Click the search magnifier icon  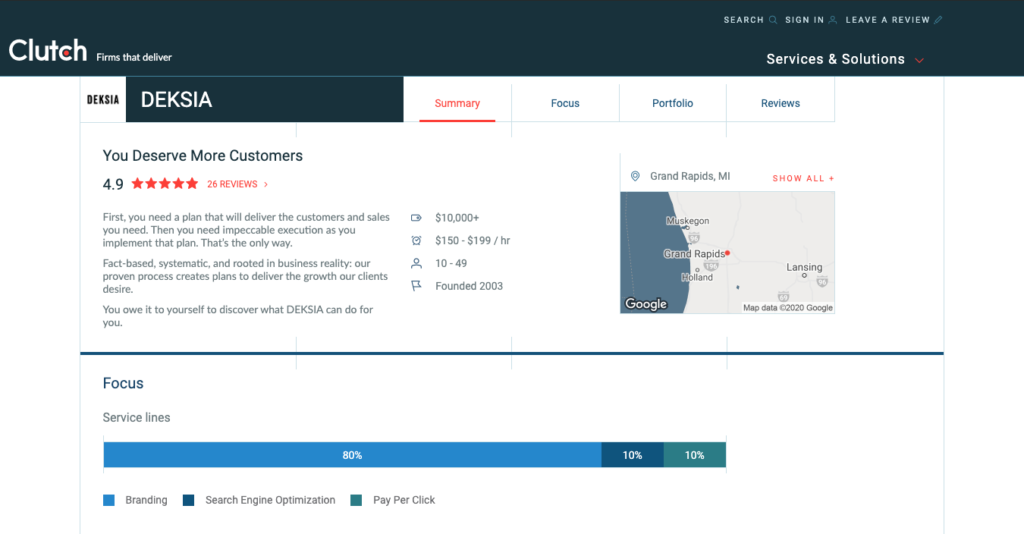[x=773, y=20]
